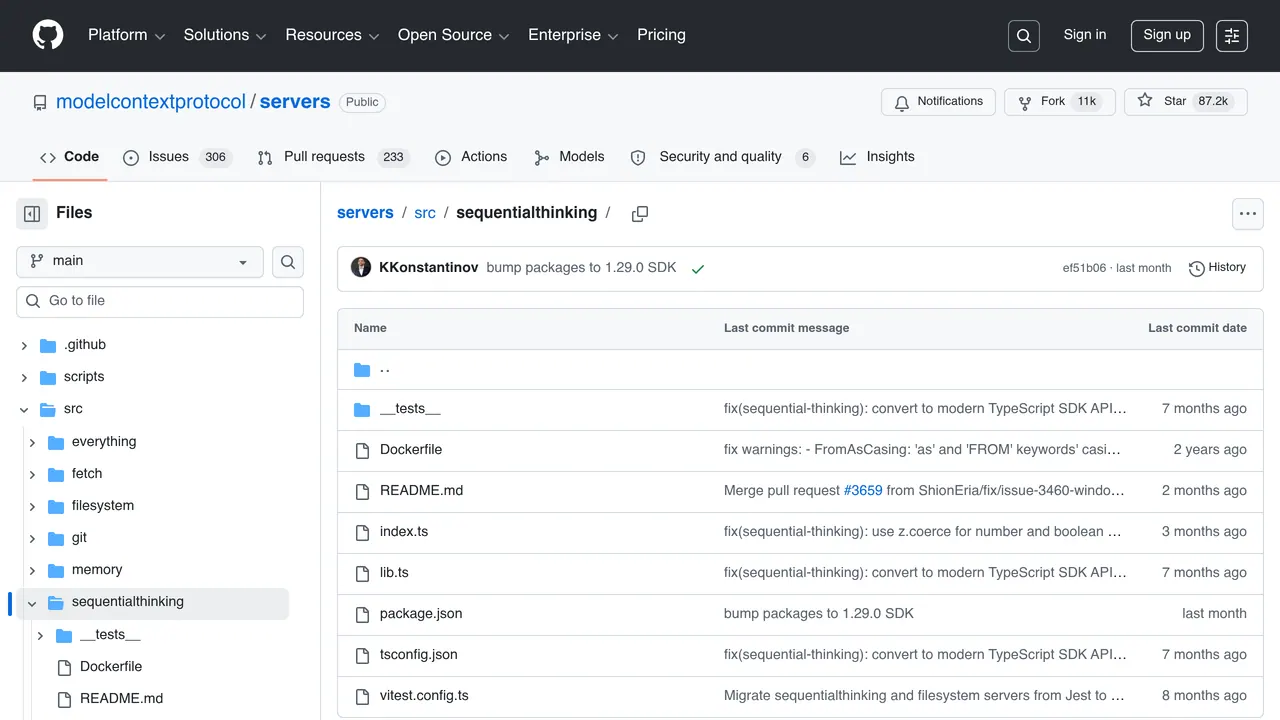Image resolution: width=1280 pixels, height=720 pixels.
Task: Click the Star count 87.2k
Action: click(x=1213, y=102)
